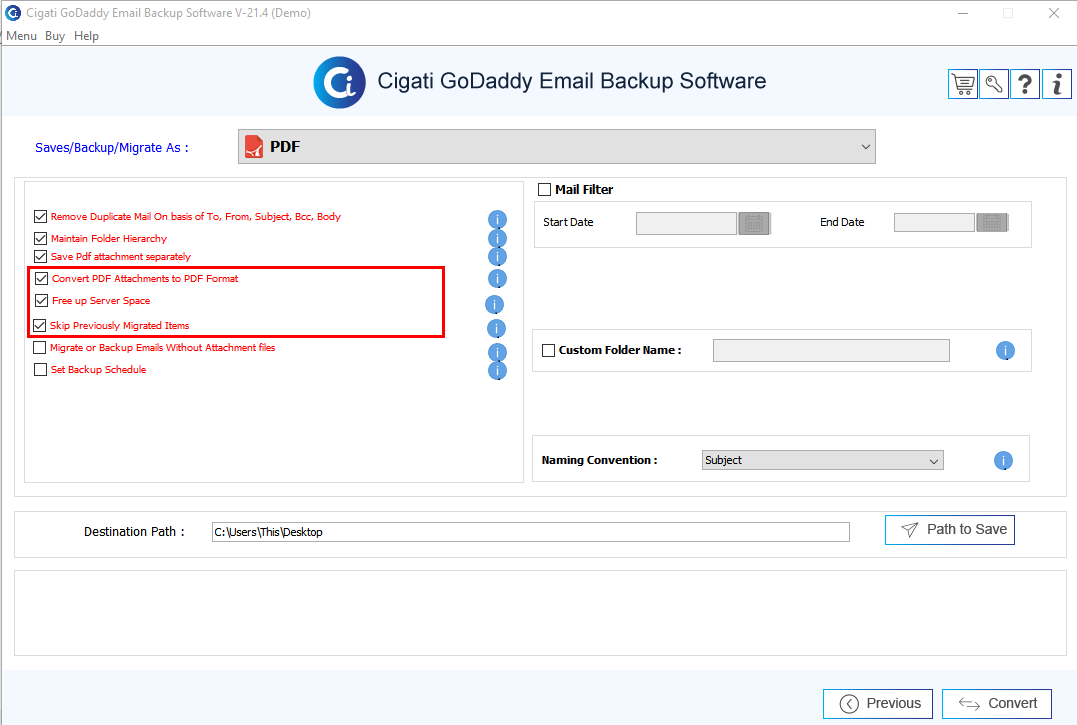
Task: Click the Destination Path text field
Action: (x=531, y=532)
